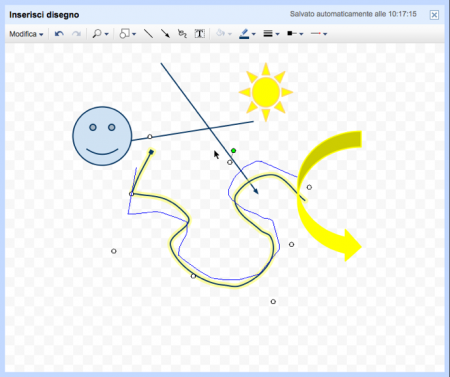Viewport: 450px width, 377px height.
Task: Click the greyed fill color bucket icon
Action: 220,34
